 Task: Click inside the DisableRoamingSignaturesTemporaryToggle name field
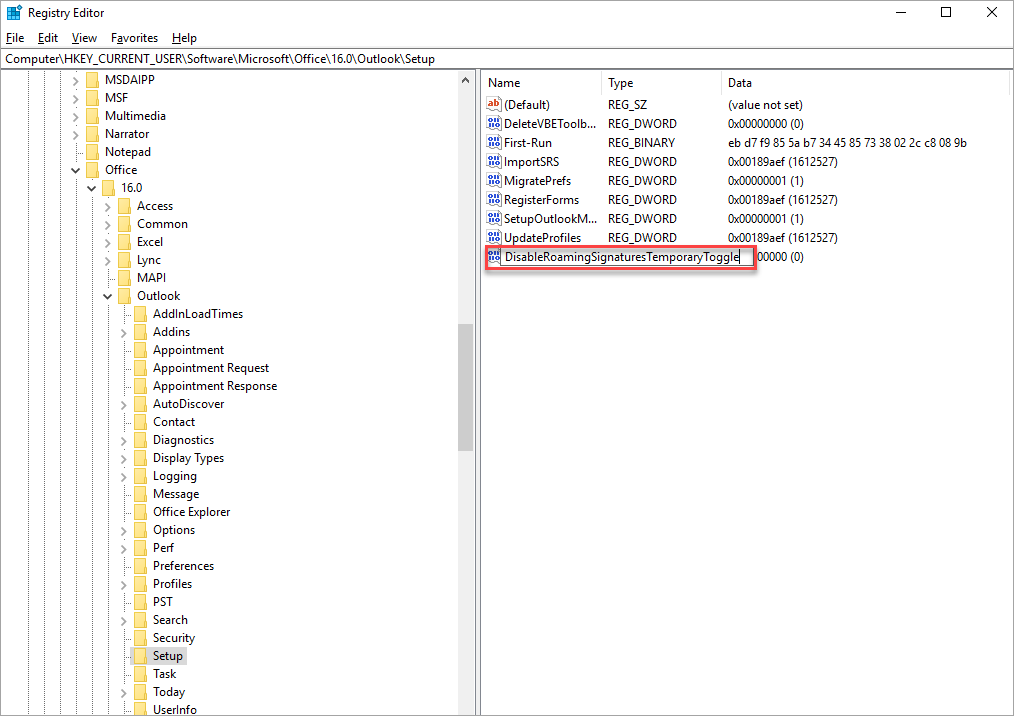620,258
